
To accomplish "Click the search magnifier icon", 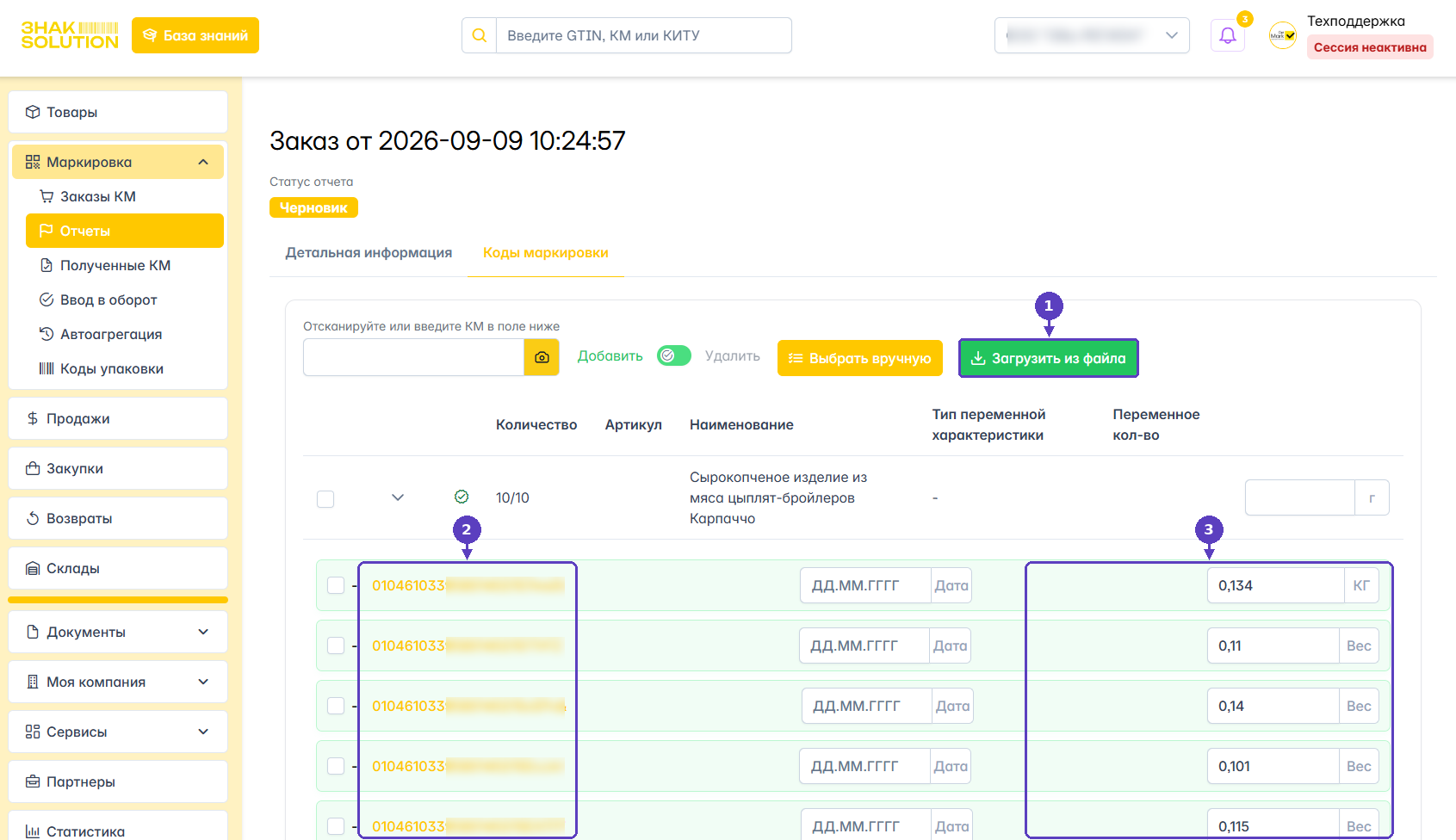I will [480, 35].
